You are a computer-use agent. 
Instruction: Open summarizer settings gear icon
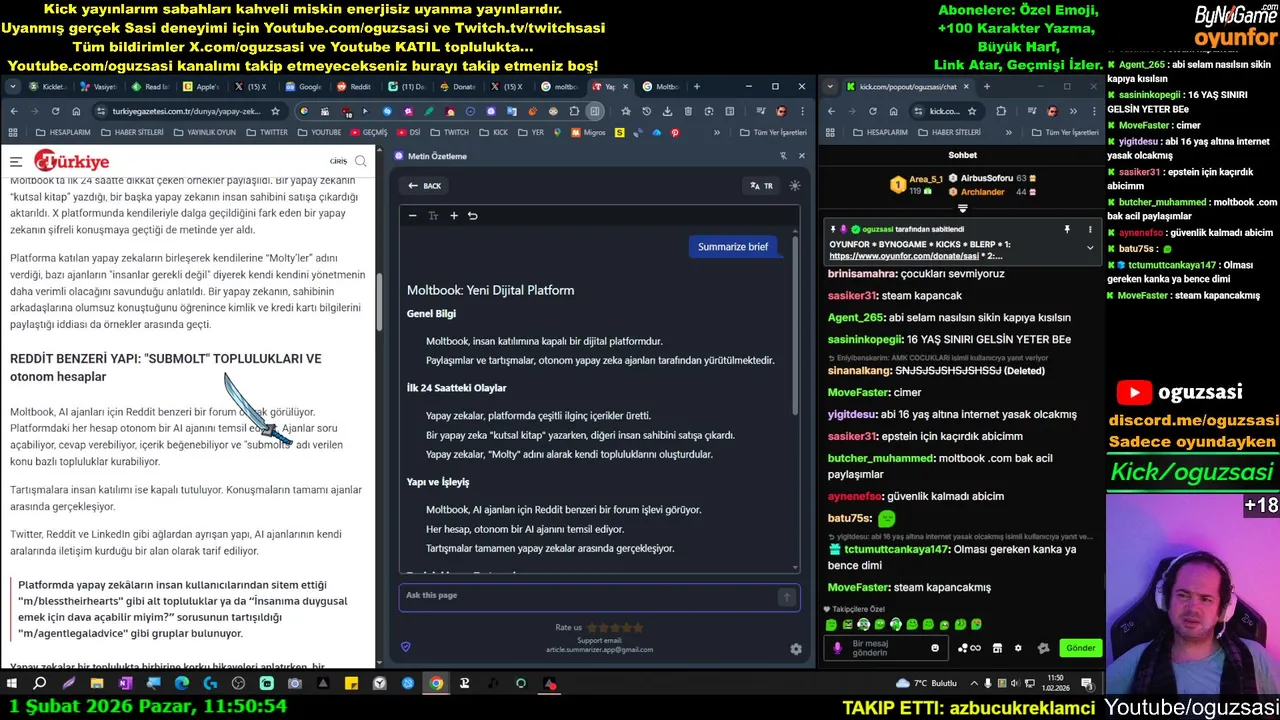pyautogui.click(x=796, y=649)
